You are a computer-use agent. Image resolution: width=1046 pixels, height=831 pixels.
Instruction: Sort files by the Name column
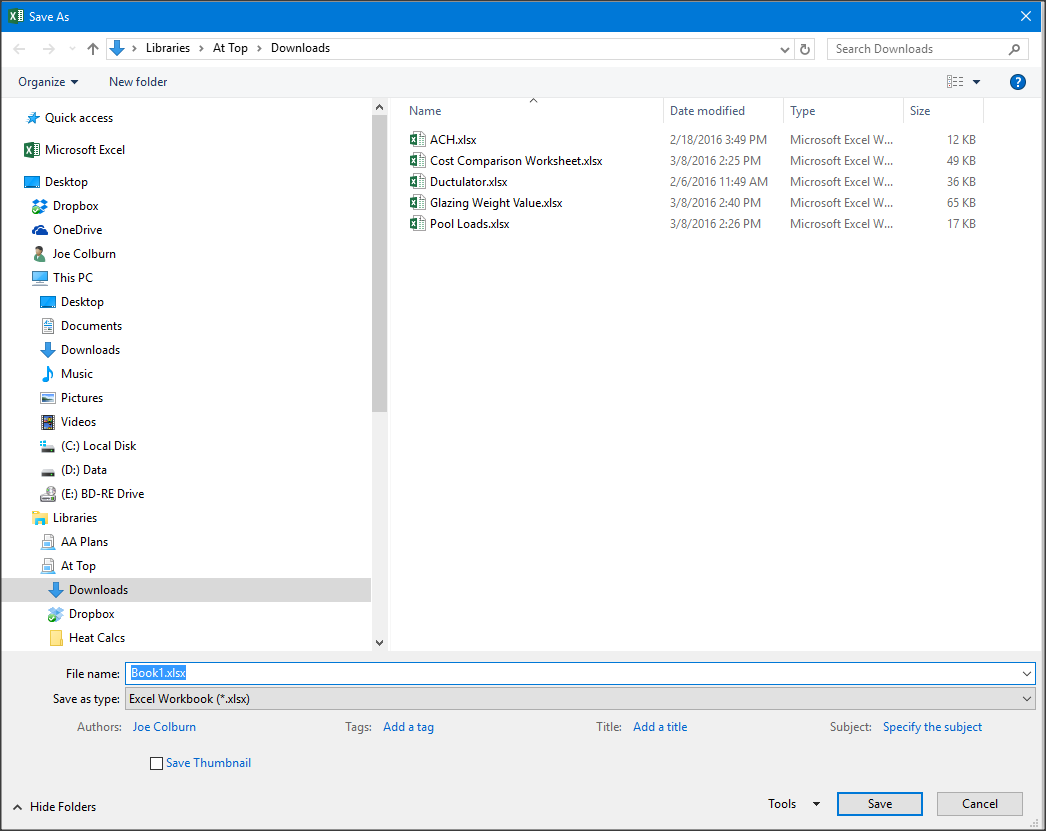point(424,110)
